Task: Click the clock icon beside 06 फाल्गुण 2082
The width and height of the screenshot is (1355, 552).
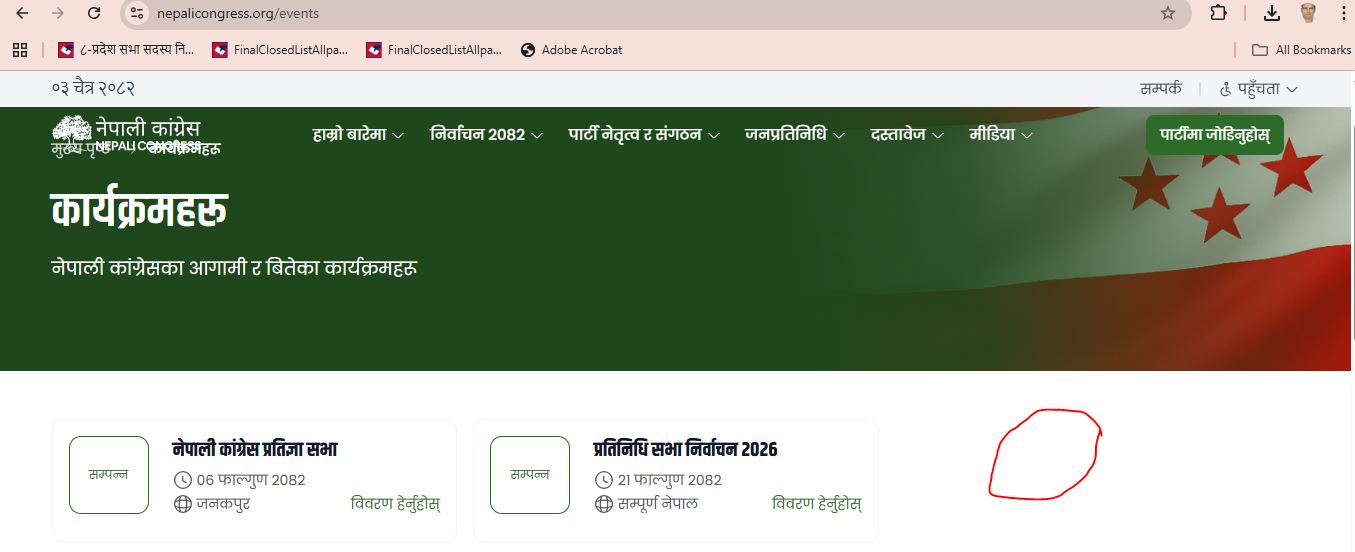Action: point(182,480)
